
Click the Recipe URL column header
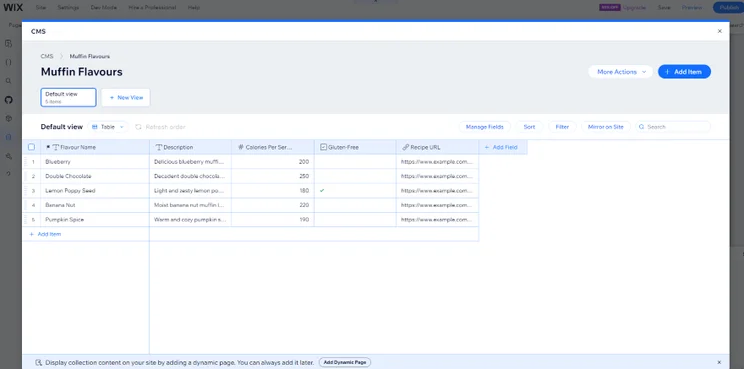coord(437,148)
